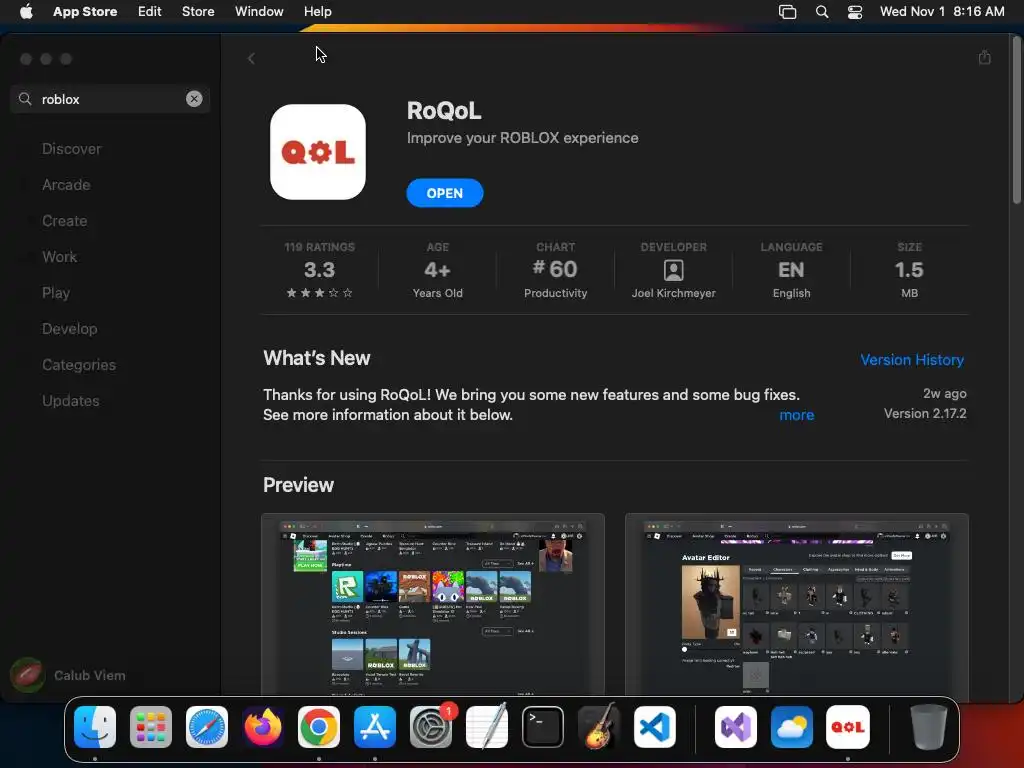Open the Play section
1024x768 pixels.
56,293
